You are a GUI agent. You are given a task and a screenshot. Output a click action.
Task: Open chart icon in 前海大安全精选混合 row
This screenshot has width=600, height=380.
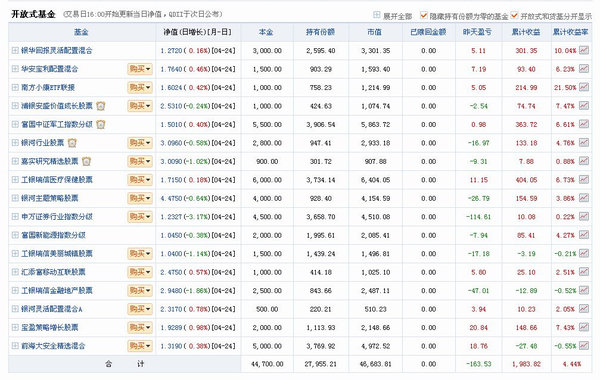584,346
